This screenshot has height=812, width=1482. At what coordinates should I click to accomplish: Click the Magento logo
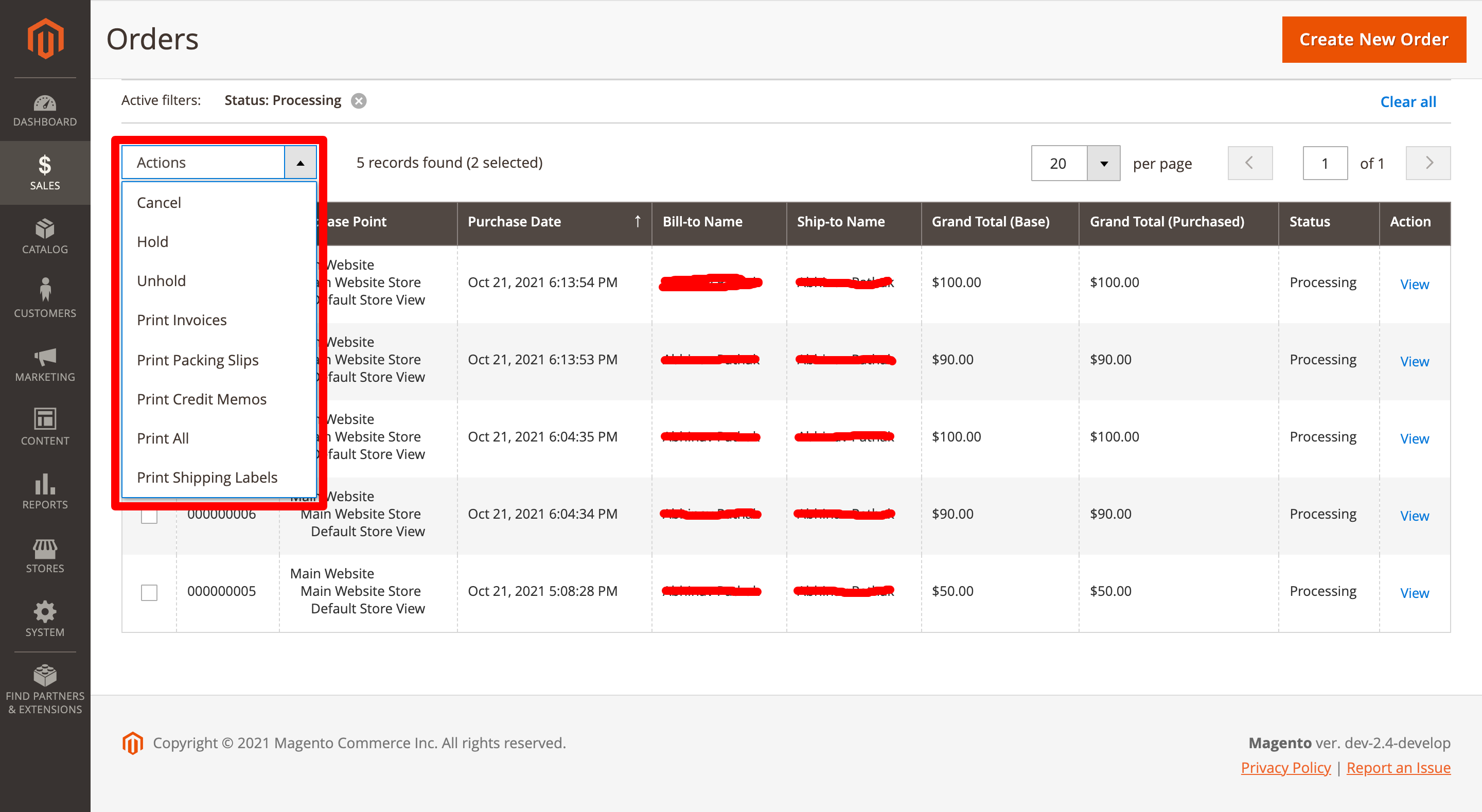tap(45, 38)
